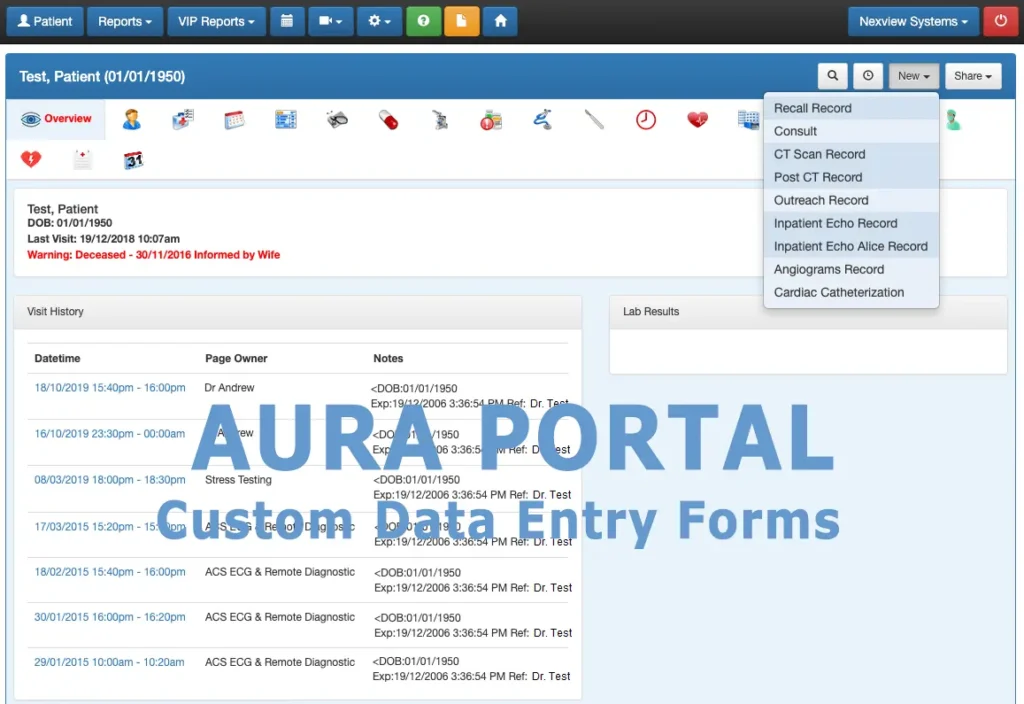Open the red pill medication icon tab
1024x704 pixels.
389,120
